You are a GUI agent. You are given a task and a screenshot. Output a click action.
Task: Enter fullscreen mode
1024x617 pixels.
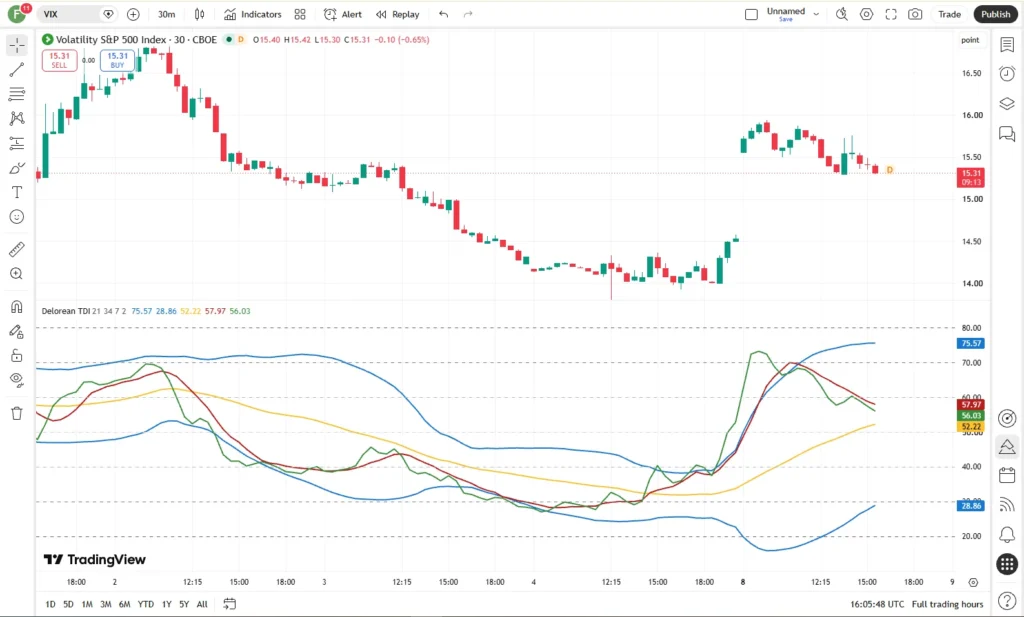[891, 14]
